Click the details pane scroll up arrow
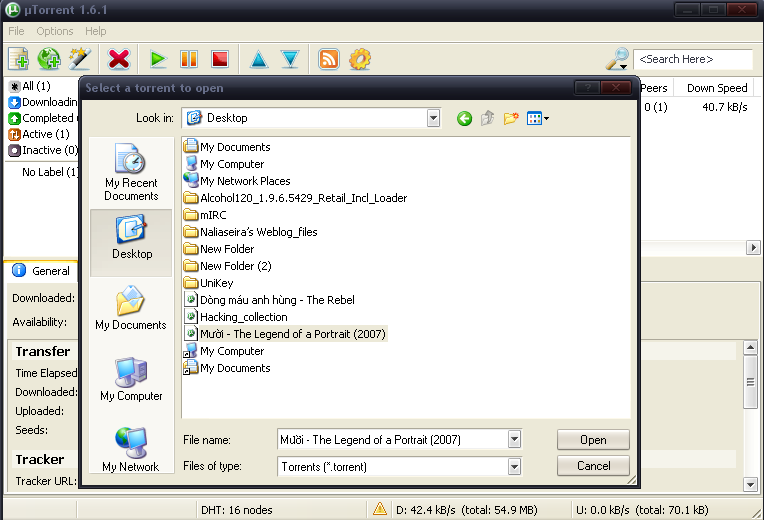 click(x=750, y=347)
